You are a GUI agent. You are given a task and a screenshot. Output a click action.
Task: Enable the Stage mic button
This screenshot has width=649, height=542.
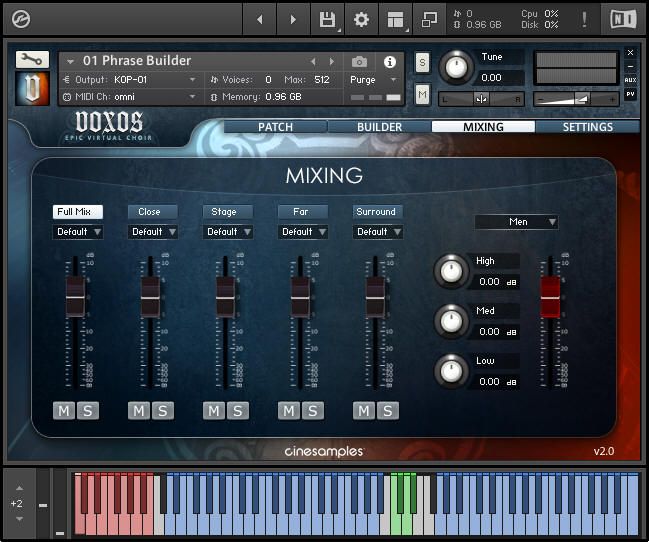pos(228,212)
